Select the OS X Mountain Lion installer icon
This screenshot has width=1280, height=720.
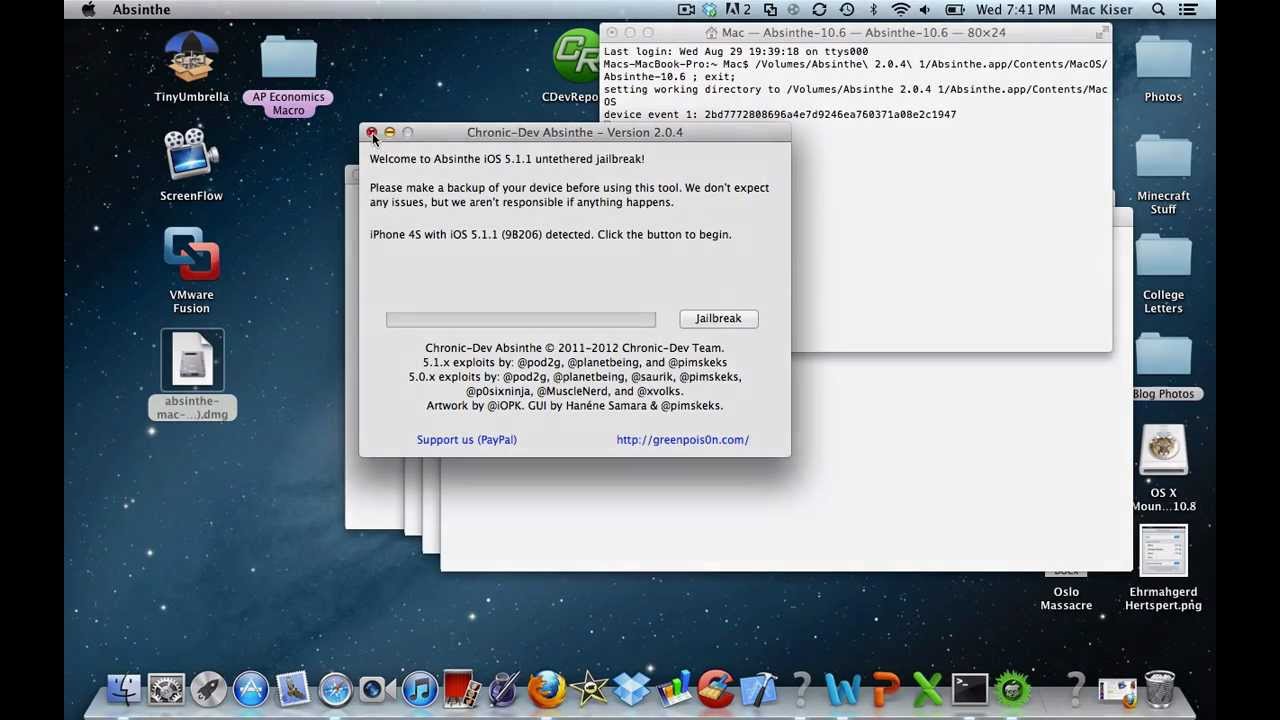coord(1163,468)
